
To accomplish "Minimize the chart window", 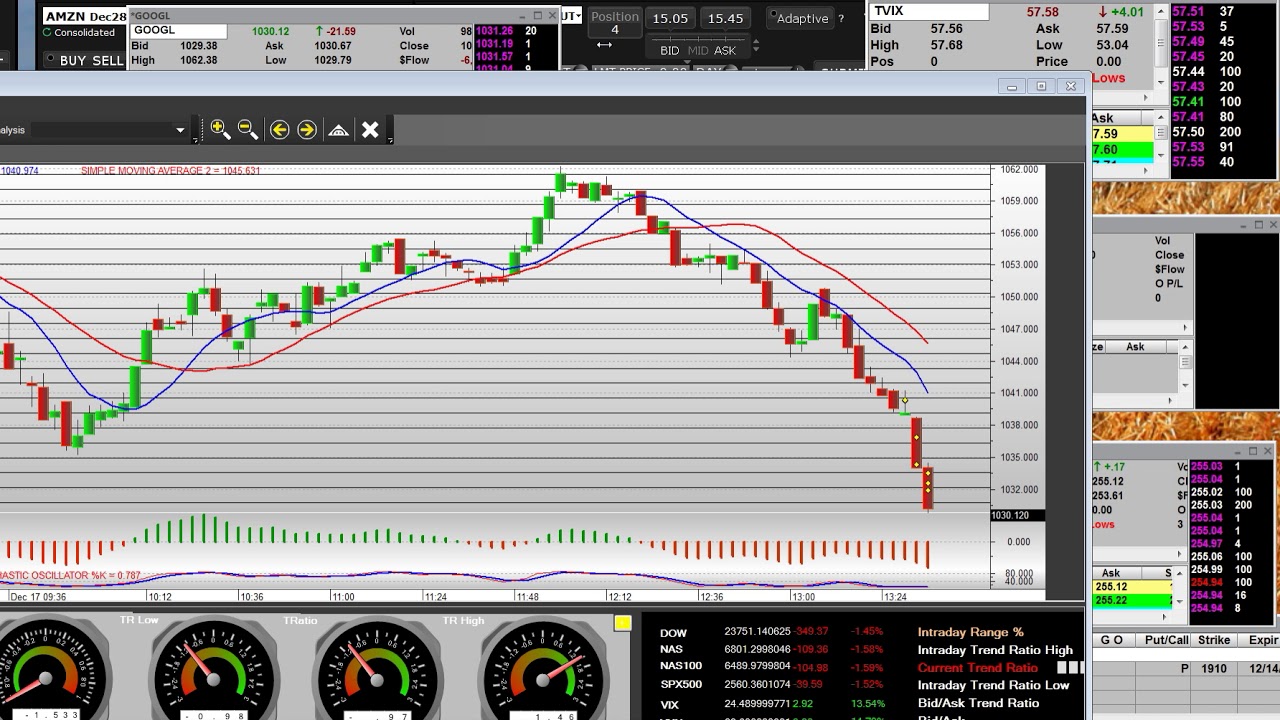I will coord(1012,86).
